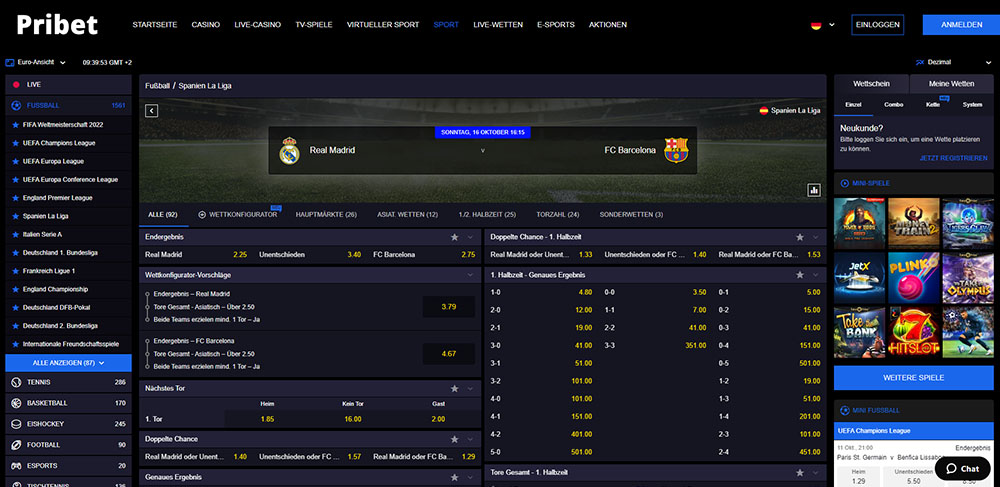The width and height of the screenshot is (1000, 487).
Task: Favorite the Doppelte Chance market star
Action: (454, 439)
